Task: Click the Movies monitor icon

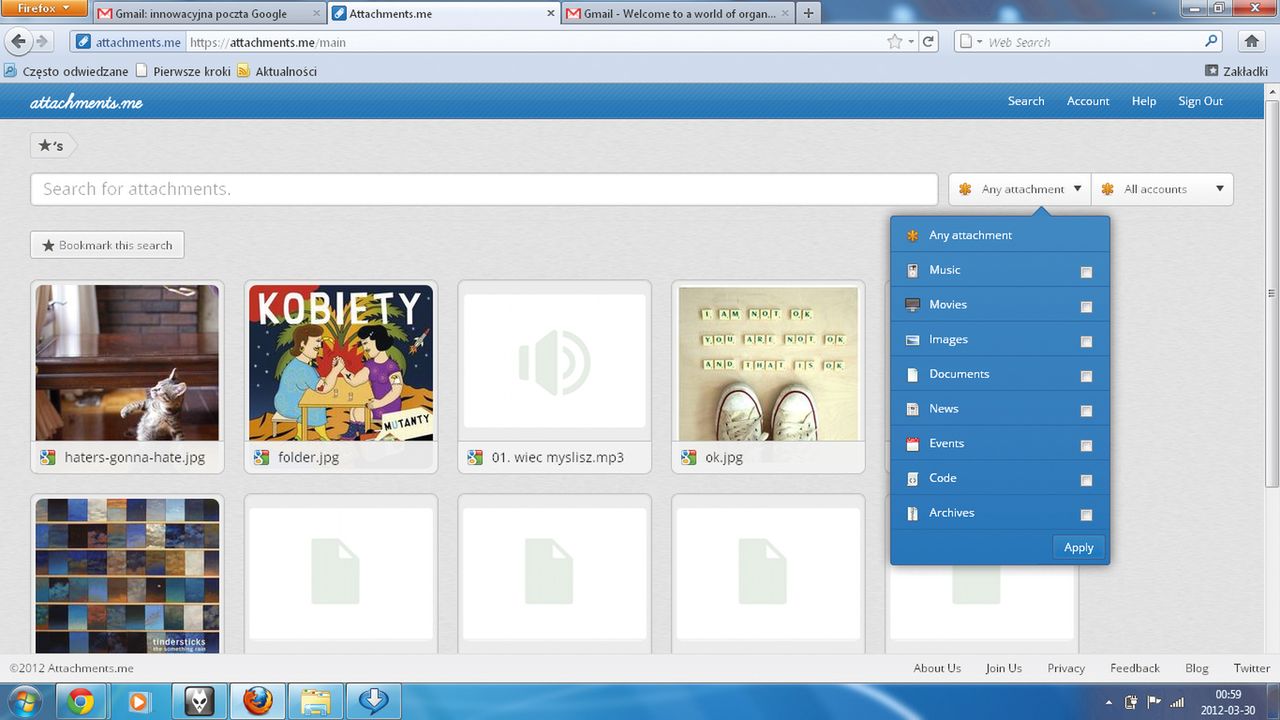Action: (912, 305)
